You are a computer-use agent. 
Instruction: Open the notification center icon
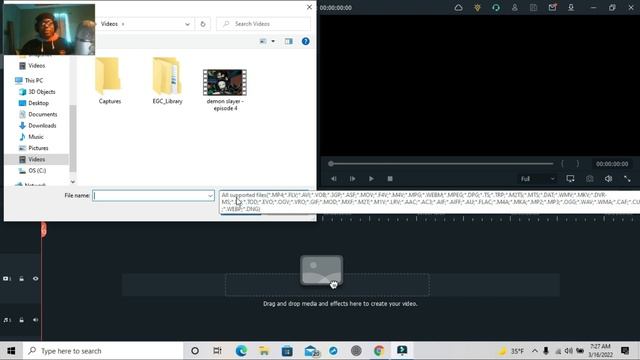(625, 351)
